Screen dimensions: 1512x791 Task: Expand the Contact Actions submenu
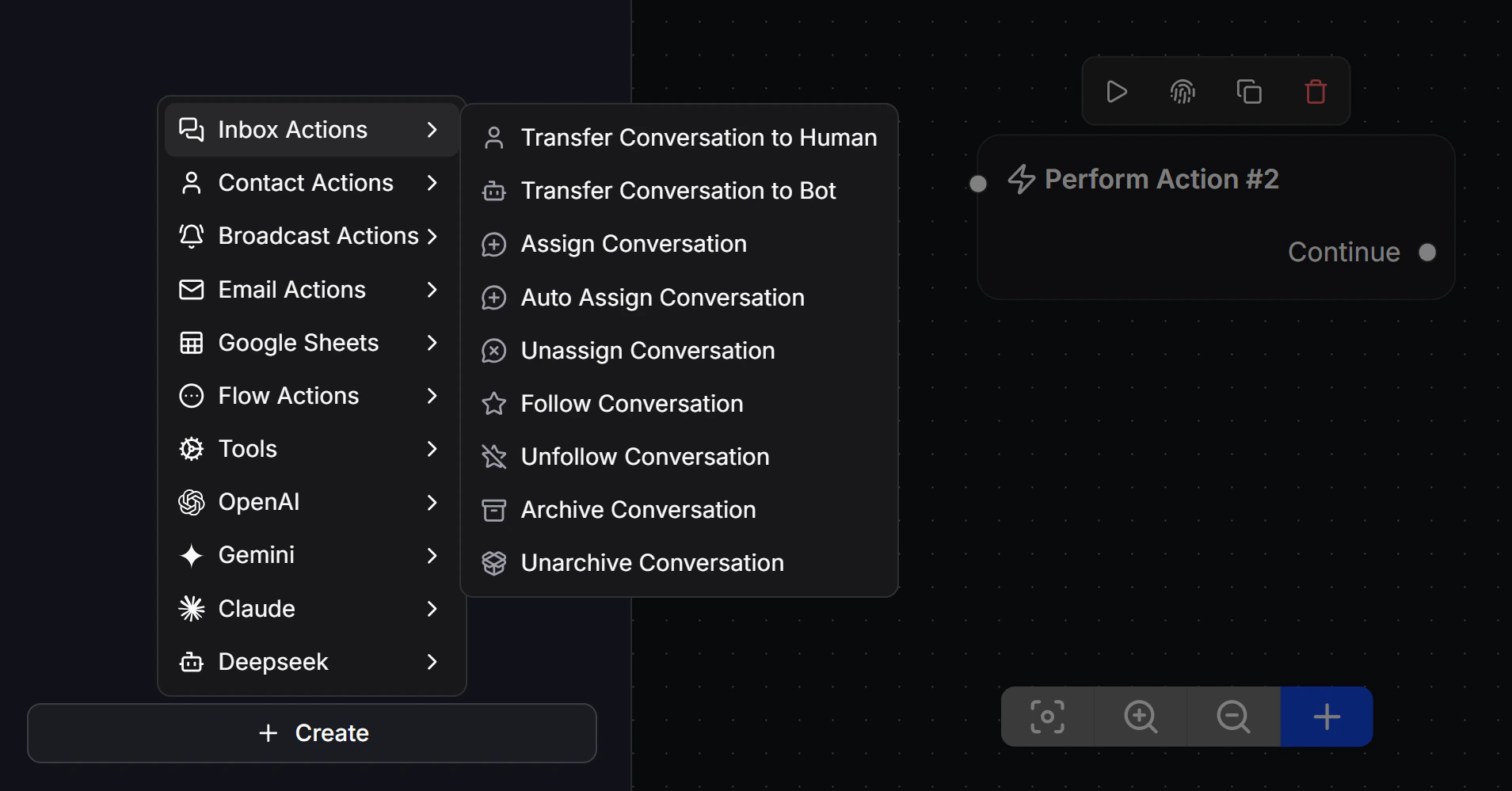coord(311,183)
